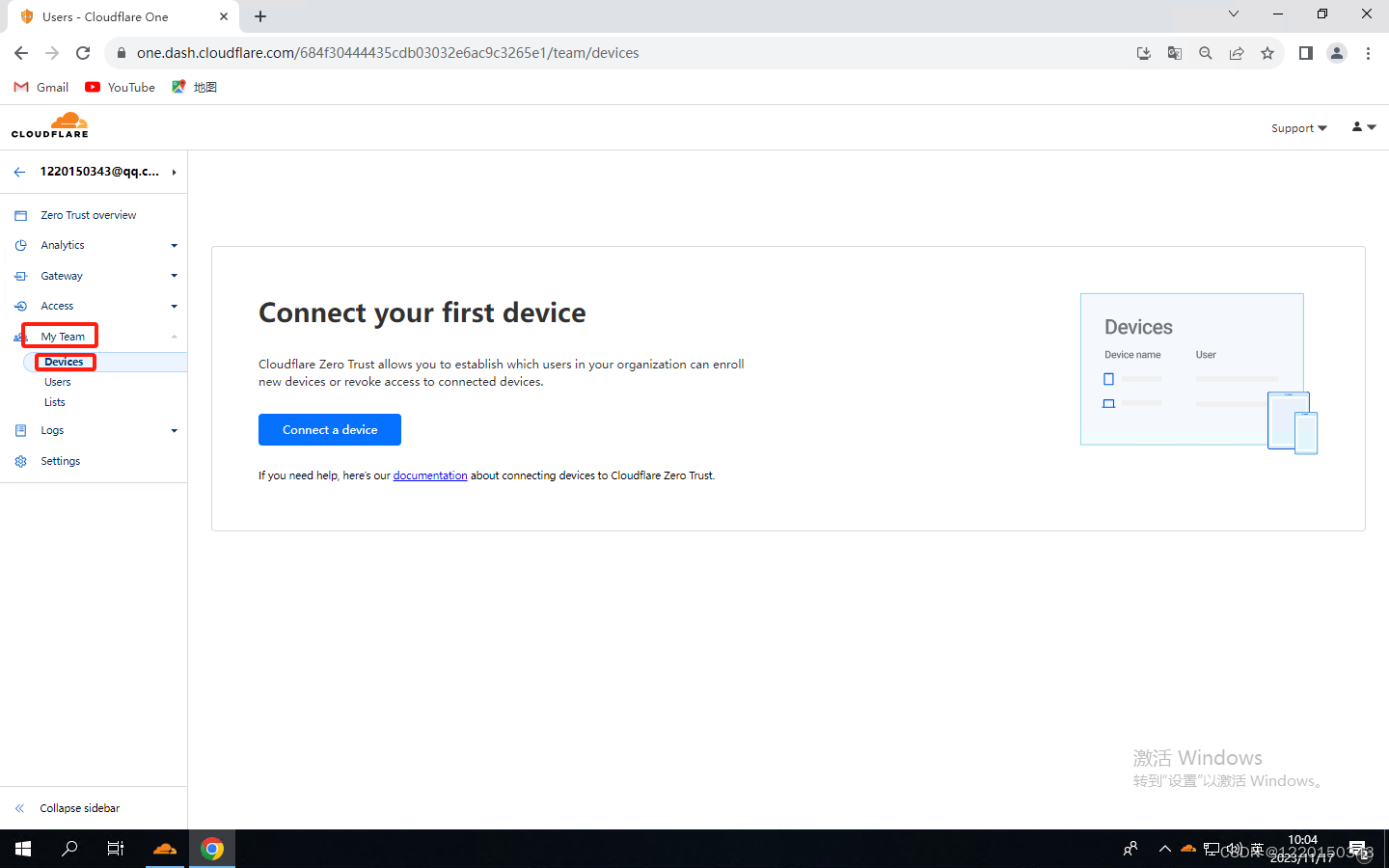Click the back arrow next to account name

click(x=19, y=172)
